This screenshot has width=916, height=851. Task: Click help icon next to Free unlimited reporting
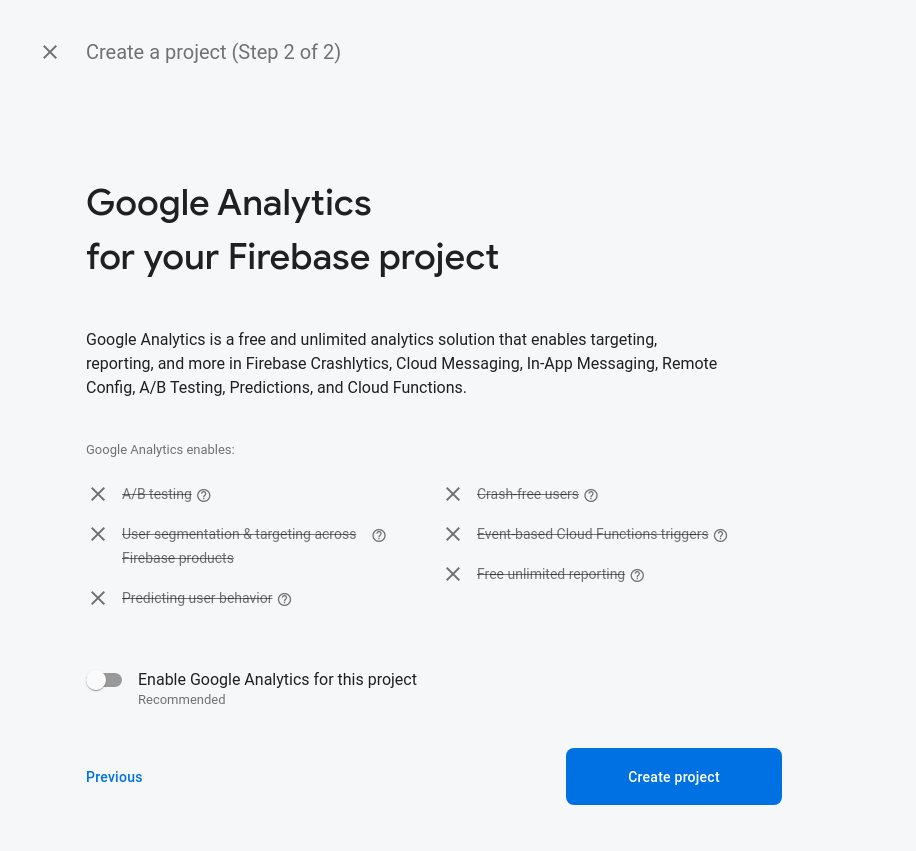(x=638, y=575)
